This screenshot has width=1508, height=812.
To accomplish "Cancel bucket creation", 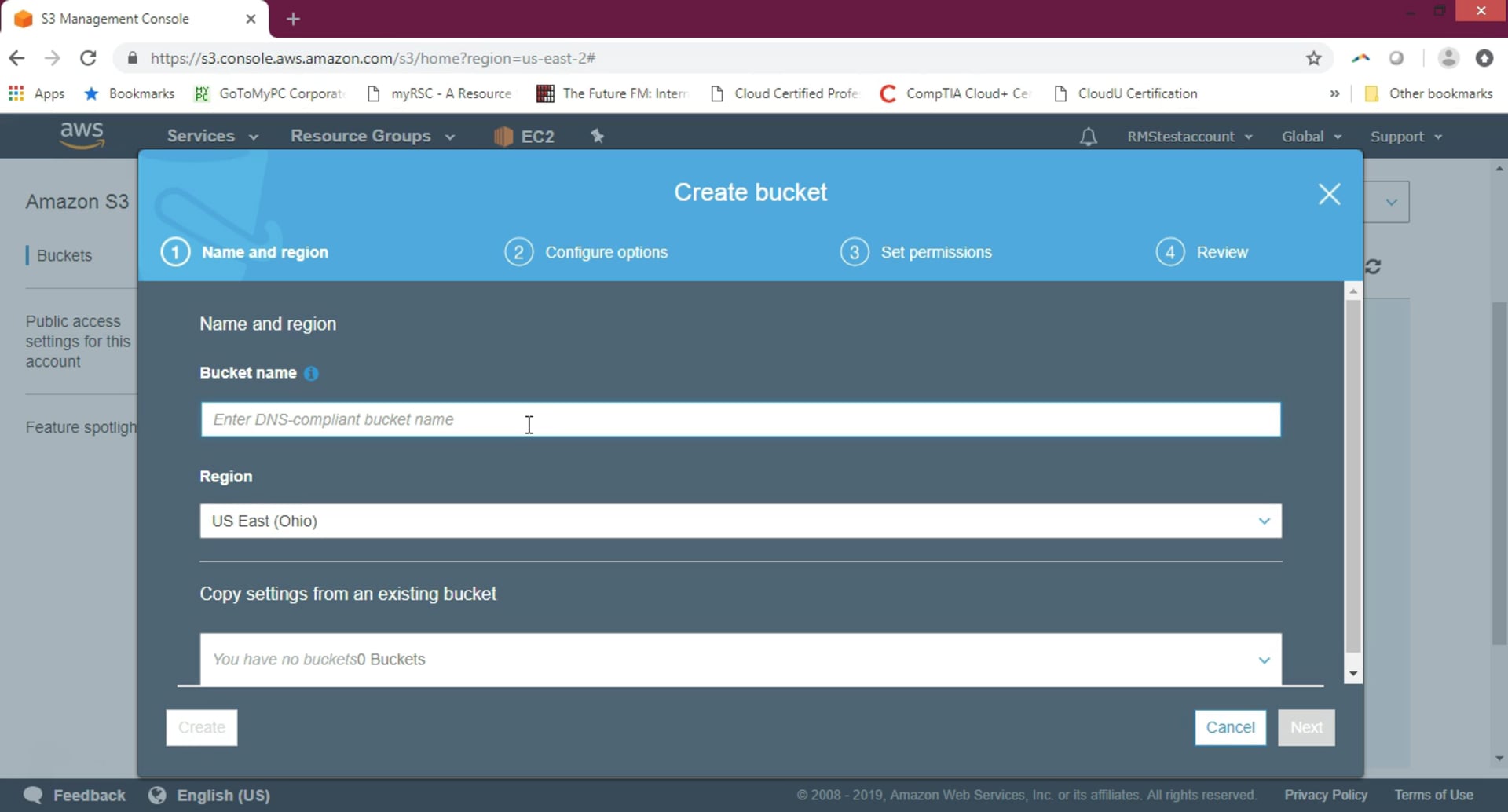I will [1230, 727].
